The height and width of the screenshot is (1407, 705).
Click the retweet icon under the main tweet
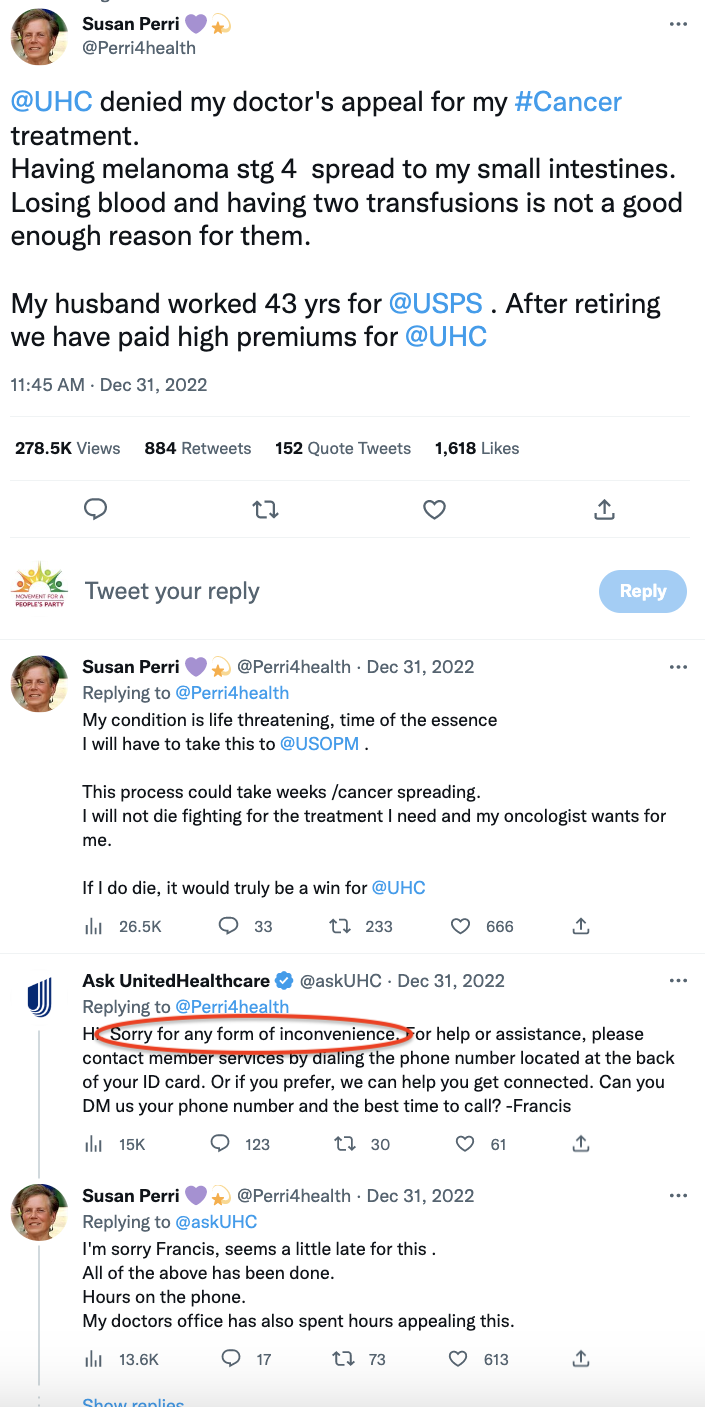tap(265, 510)
